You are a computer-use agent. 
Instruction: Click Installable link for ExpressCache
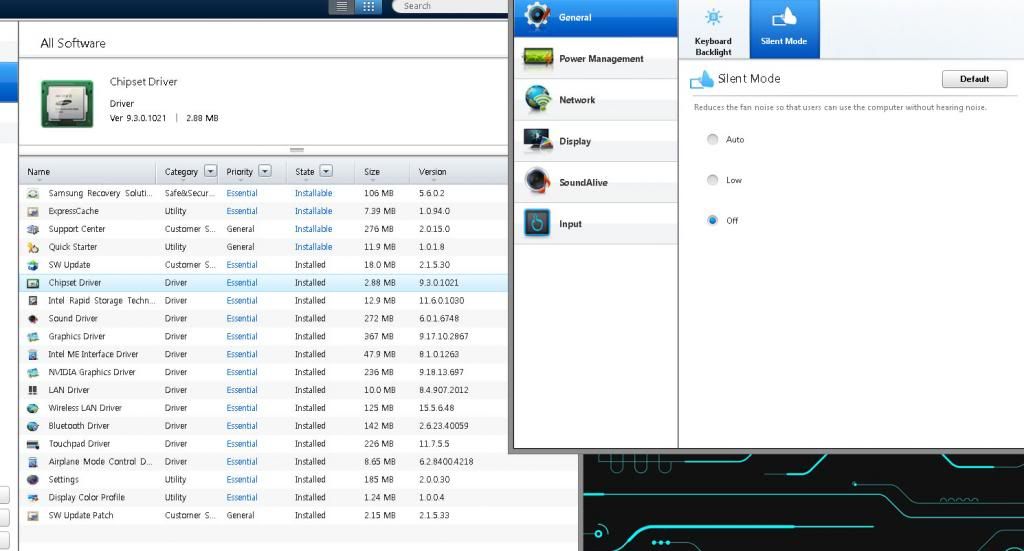pyautogui.click(x=313, y=212)
